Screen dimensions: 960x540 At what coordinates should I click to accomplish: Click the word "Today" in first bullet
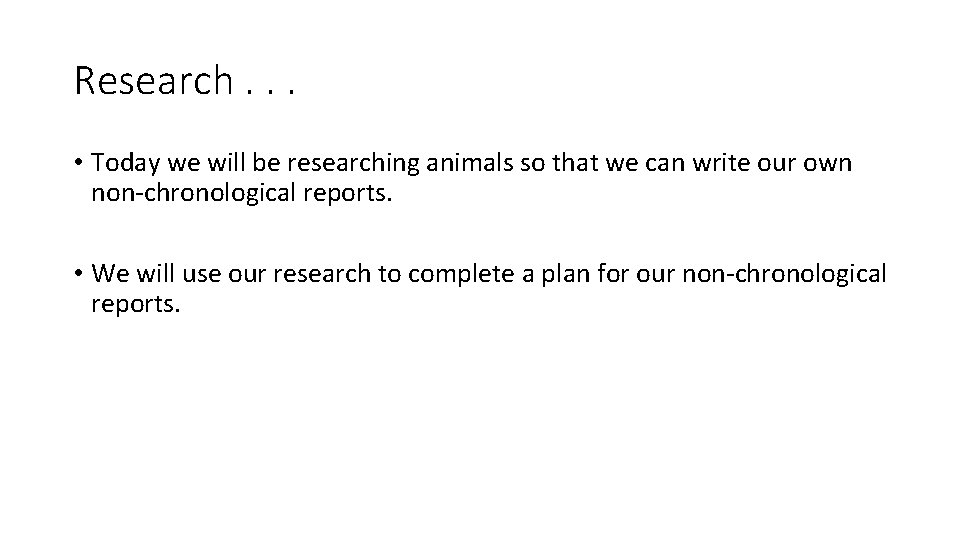[x=122, y=163]
